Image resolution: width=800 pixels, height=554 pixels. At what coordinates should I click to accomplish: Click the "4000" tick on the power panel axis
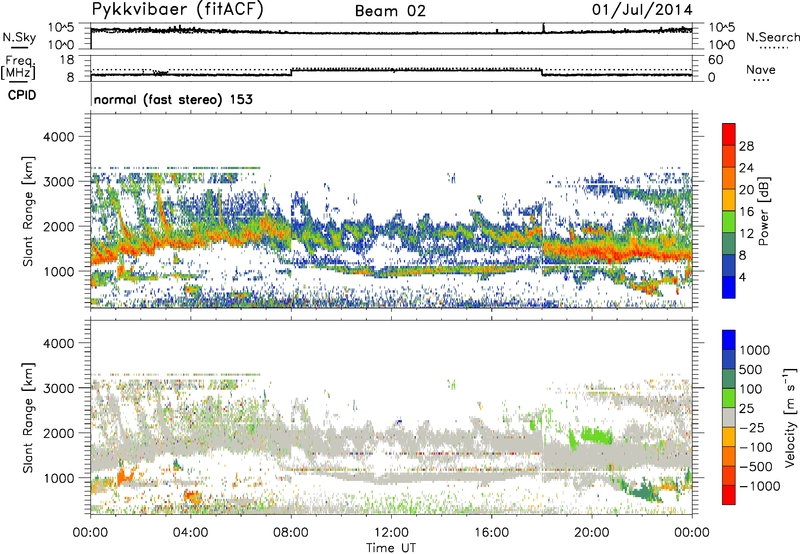(58, 137)
